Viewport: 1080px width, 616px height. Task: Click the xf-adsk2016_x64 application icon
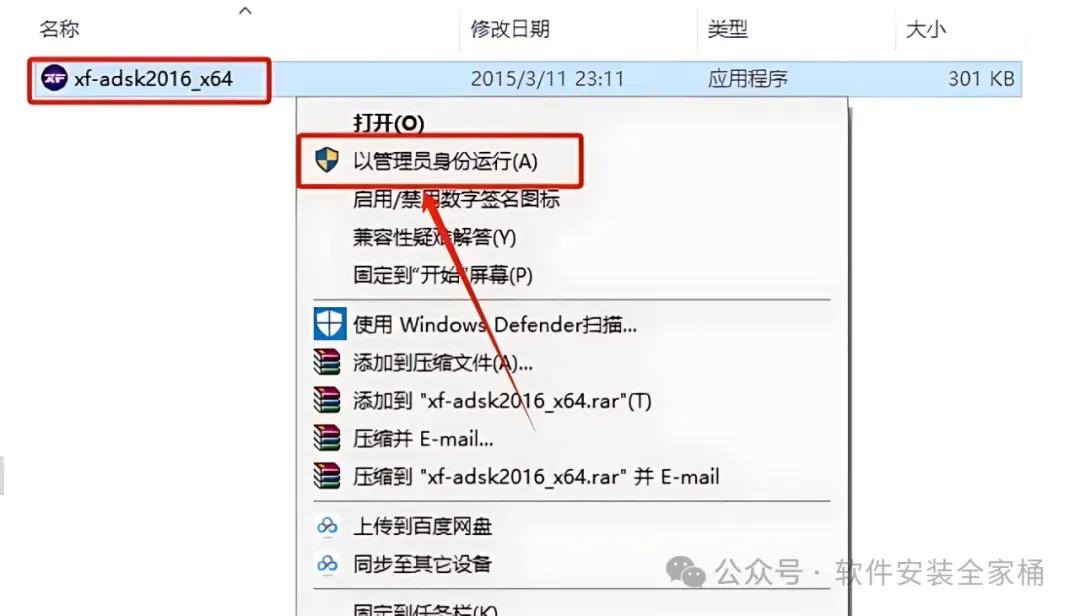point(54,78)
